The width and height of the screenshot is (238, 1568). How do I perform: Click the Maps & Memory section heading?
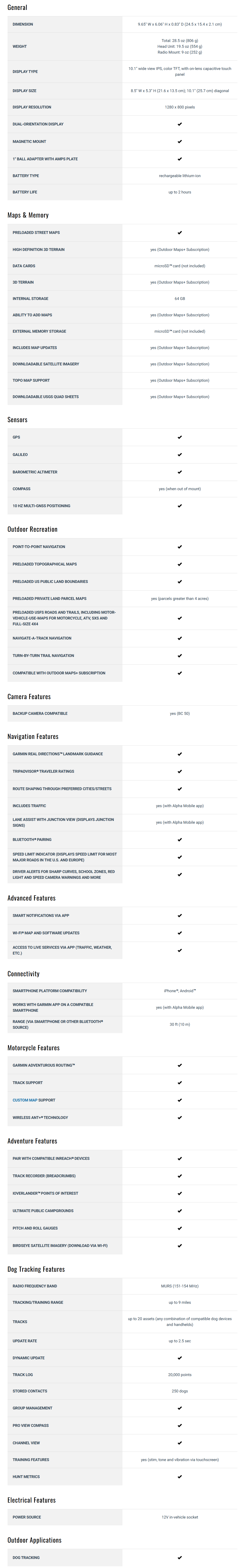[28, 215]
